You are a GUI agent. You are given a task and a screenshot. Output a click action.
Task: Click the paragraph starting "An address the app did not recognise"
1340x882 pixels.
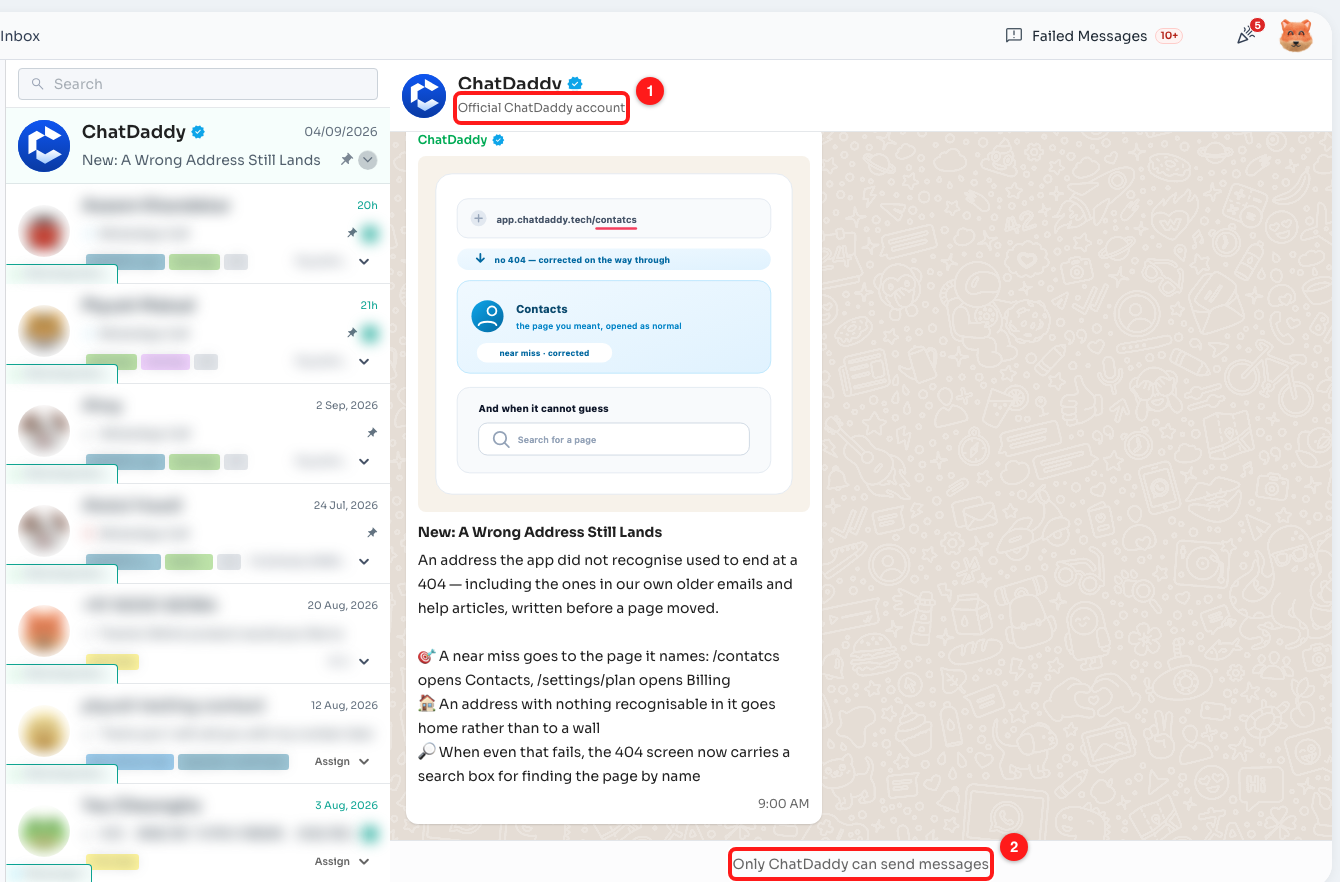pyautogui.click(x=608, y=584)
